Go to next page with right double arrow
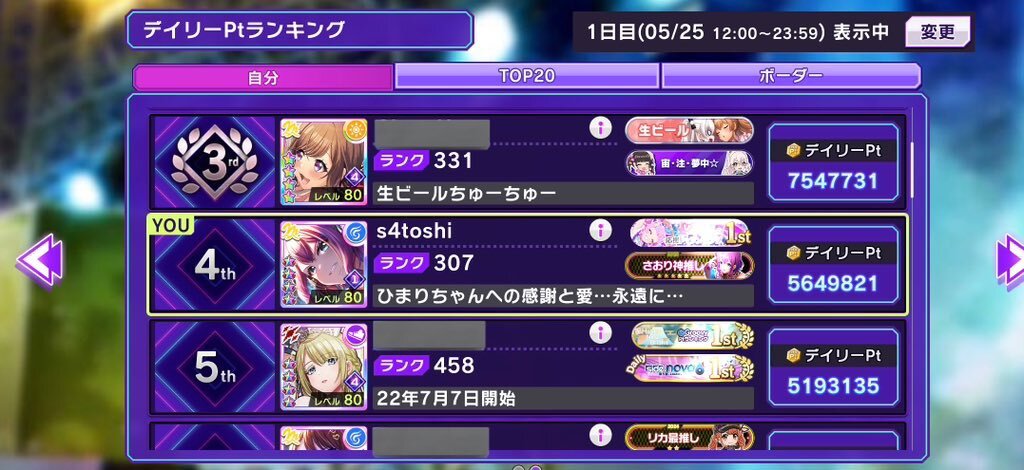Viewport: 1024px width, 470px height. 1010,262
